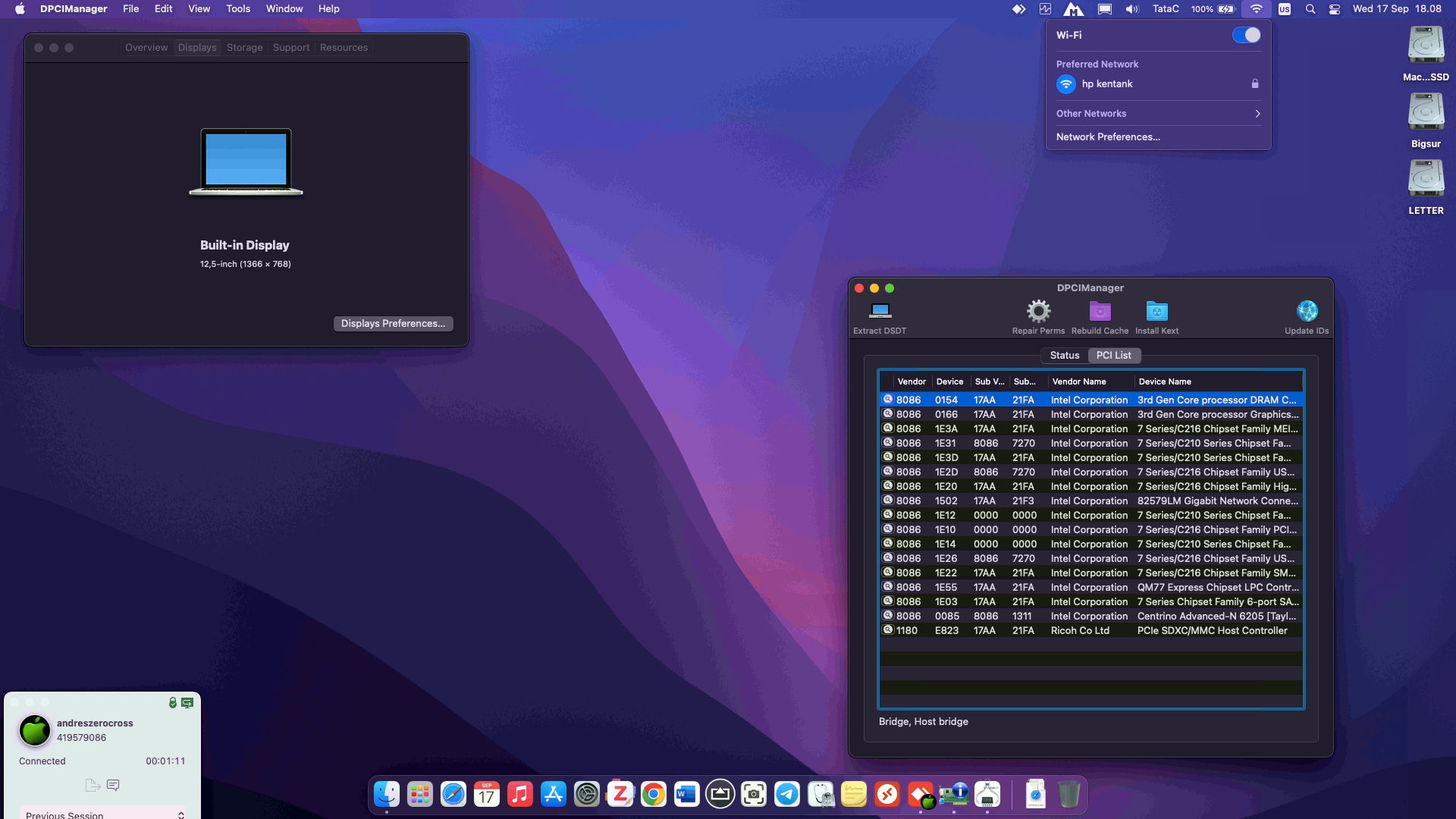1456x819 pixels.
Task: Click the Built-in Display laptop thumbnail
Action: [x=246, y=162]
